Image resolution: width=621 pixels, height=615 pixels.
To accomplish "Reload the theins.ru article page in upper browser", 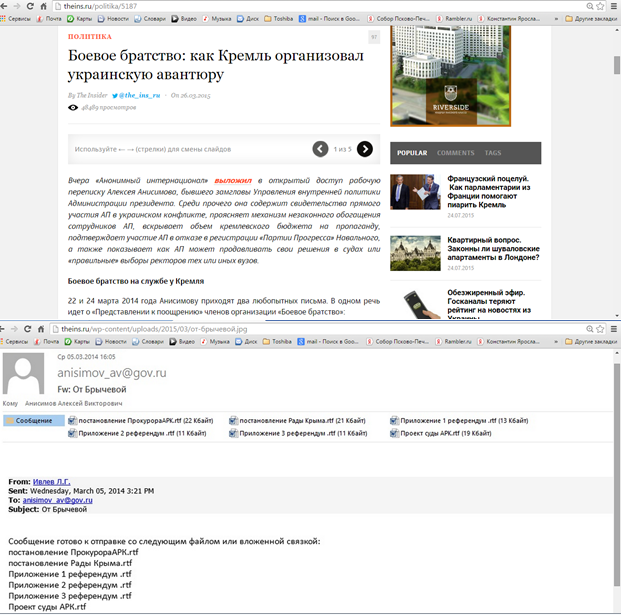I will point(30,6).
